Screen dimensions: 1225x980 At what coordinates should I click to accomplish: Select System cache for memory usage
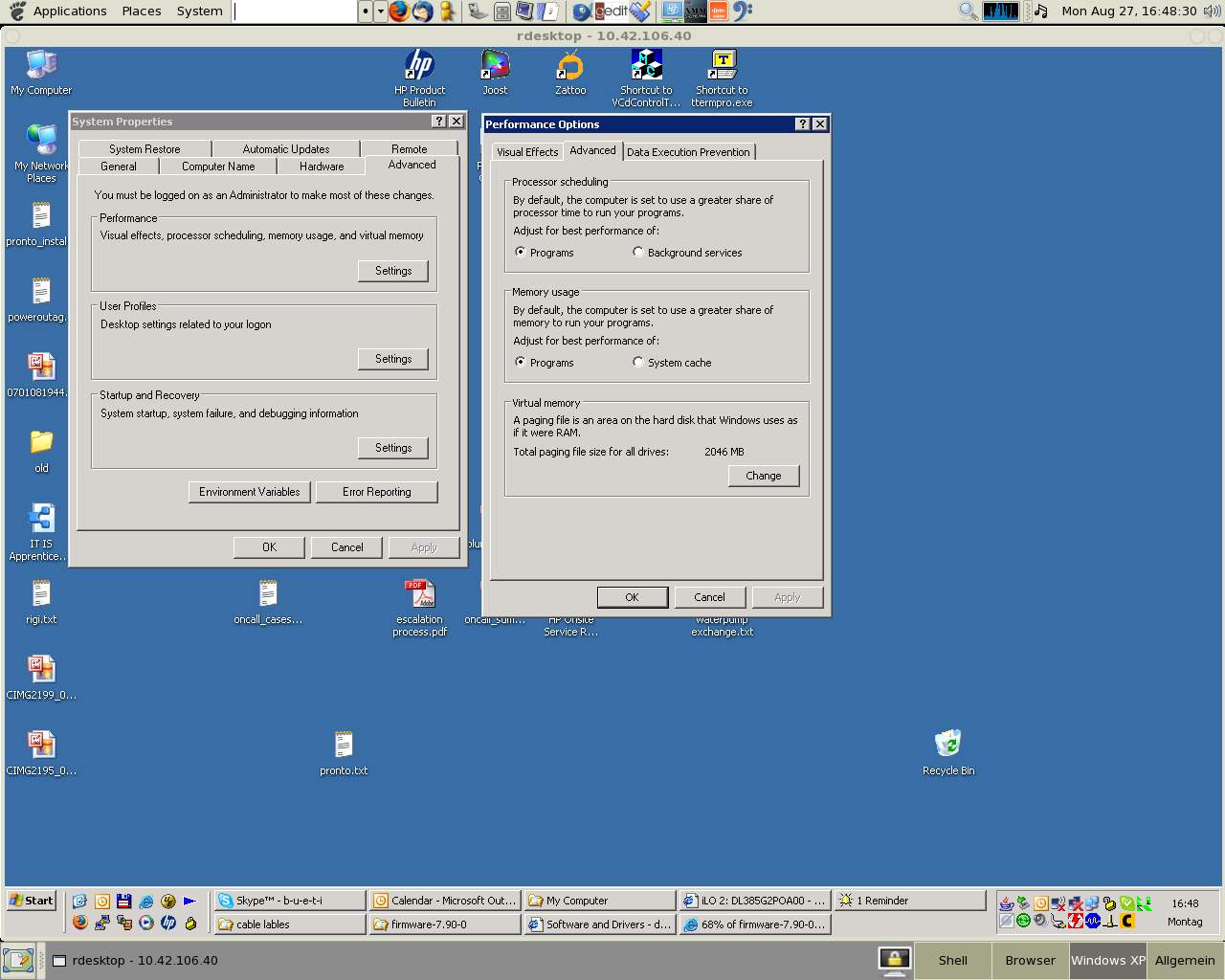[x=638, y=363]
